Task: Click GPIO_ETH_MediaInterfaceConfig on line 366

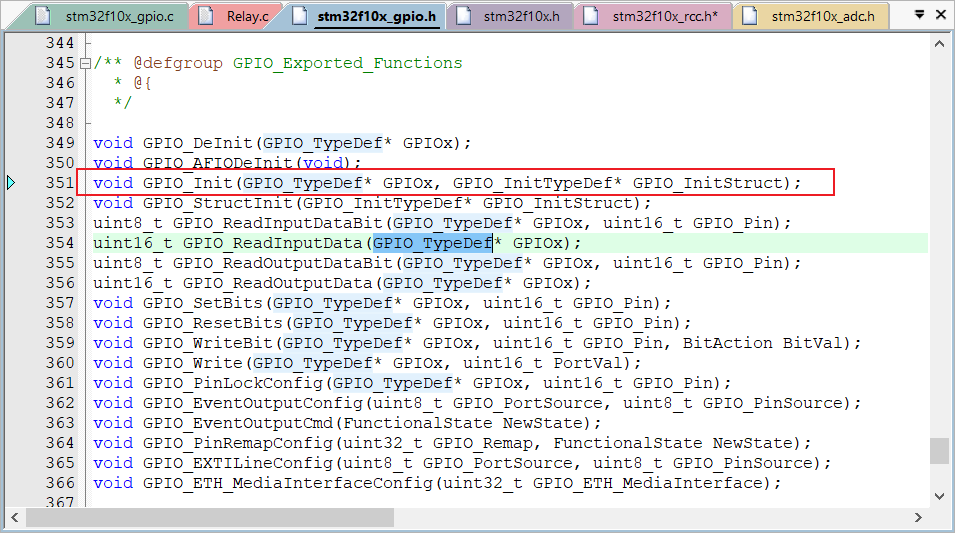Action: click(x=287, y=483)
